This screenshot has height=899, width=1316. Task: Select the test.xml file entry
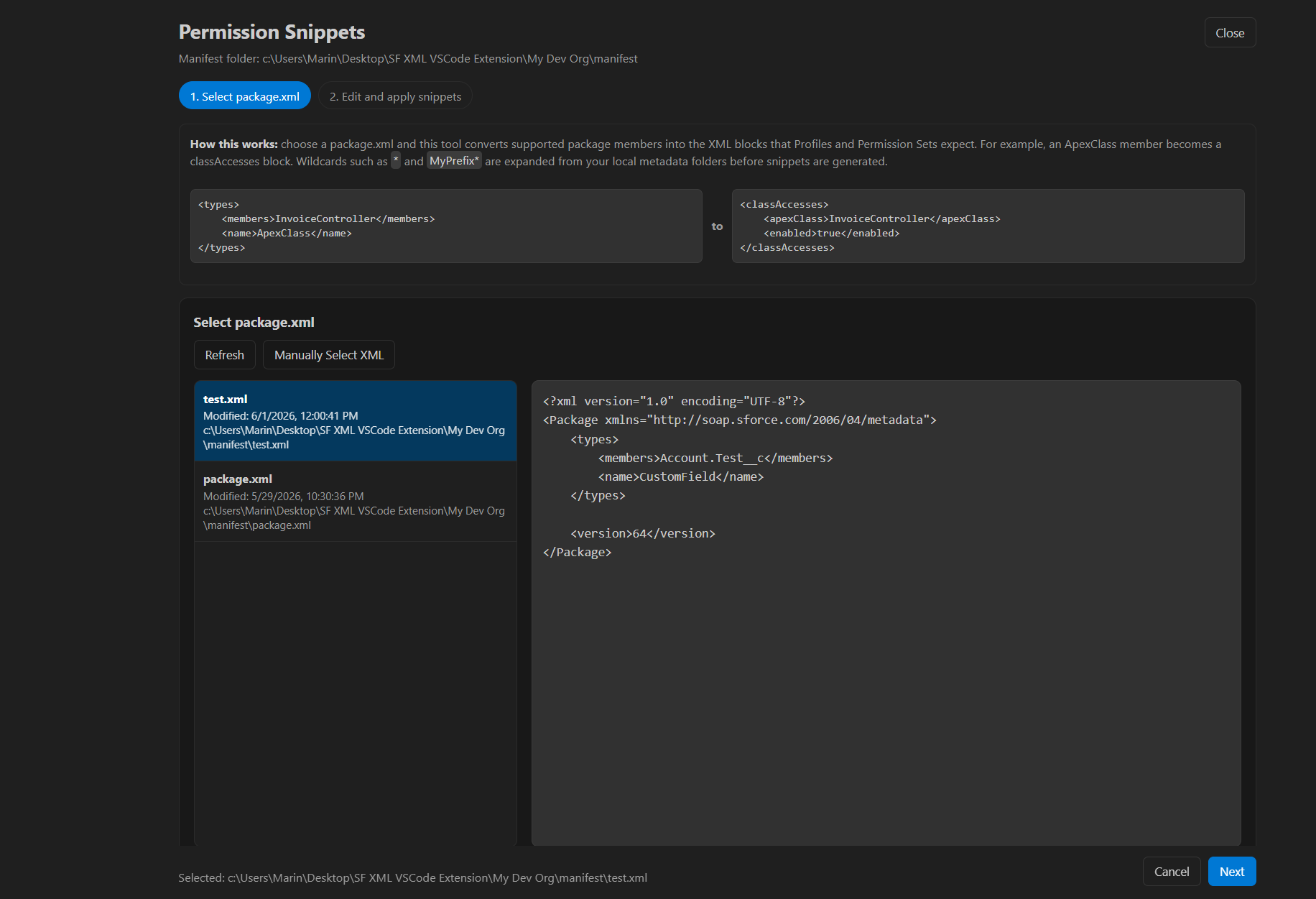[356, 421]
